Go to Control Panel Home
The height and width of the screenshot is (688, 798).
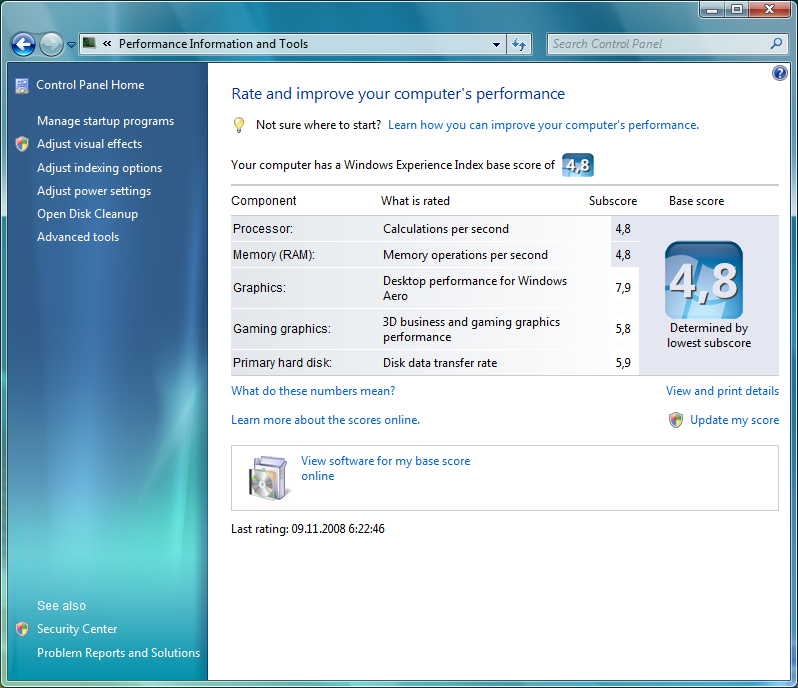(x=90, y=85)
